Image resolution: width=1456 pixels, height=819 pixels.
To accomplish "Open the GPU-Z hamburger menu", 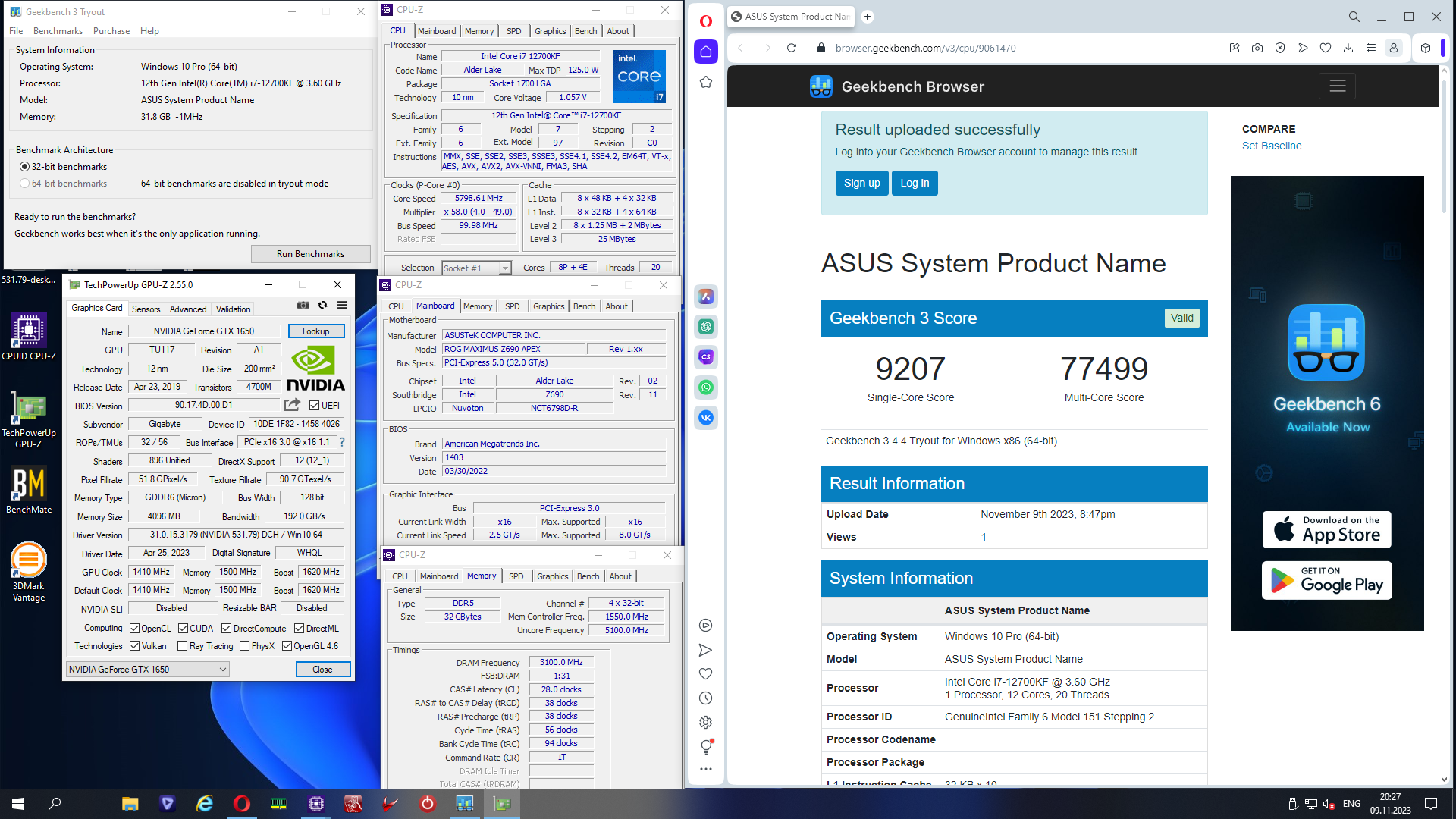I will point(343,305).
